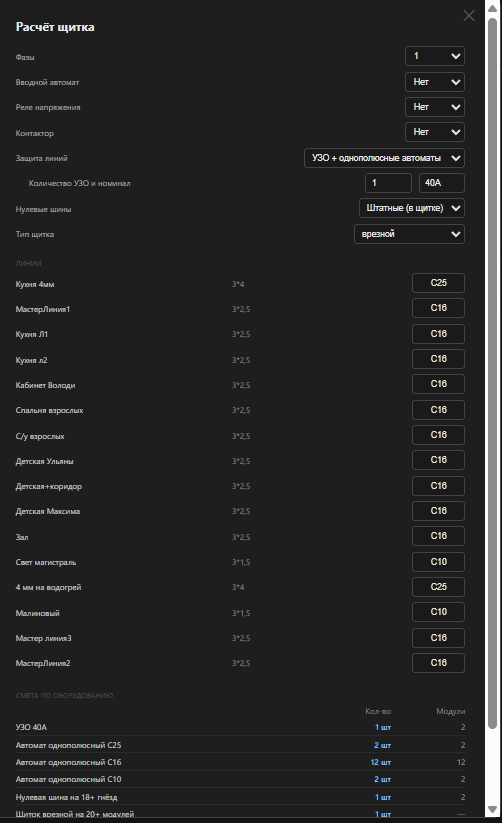The height and width of the screenshot is (823, 502).
Task: Open the Реле напряжения dropdown
Action: 435,107
